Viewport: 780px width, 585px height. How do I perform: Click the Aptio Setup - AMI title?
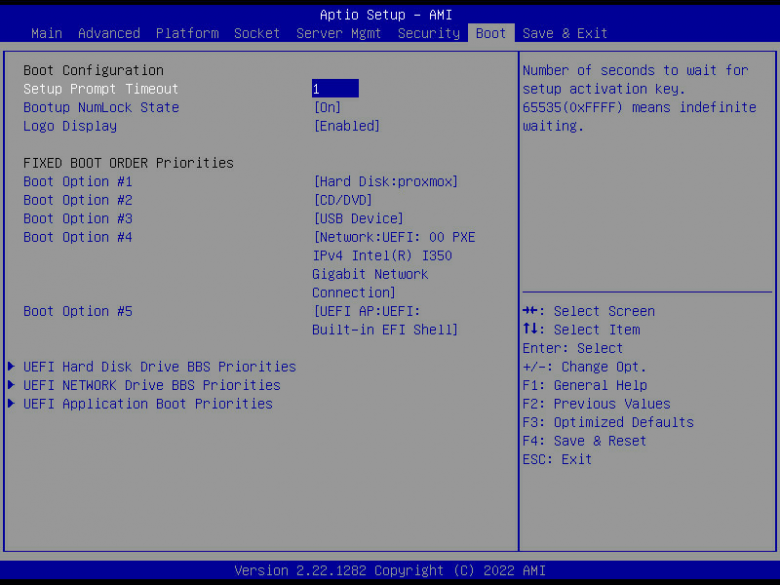[386, 15]
